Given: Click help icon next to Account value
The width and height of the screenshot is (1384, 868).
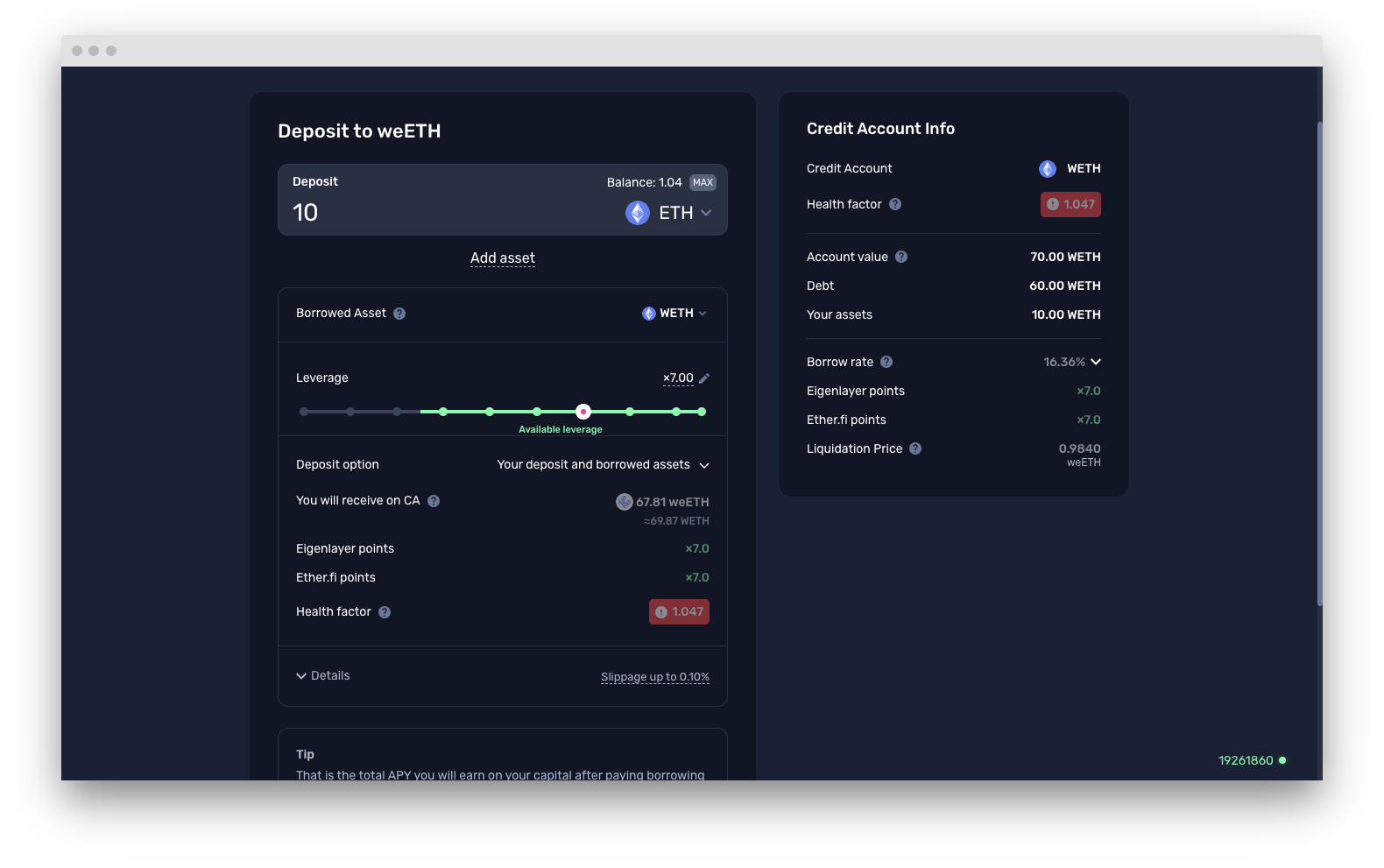Looking at the screenshot, I should point(901,257).
